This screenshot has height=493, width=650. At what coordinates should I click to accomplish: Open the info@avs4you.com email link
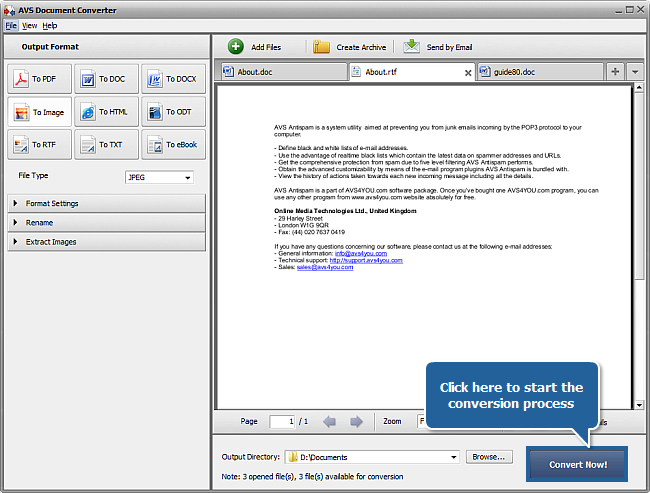[x=361, y=253]
